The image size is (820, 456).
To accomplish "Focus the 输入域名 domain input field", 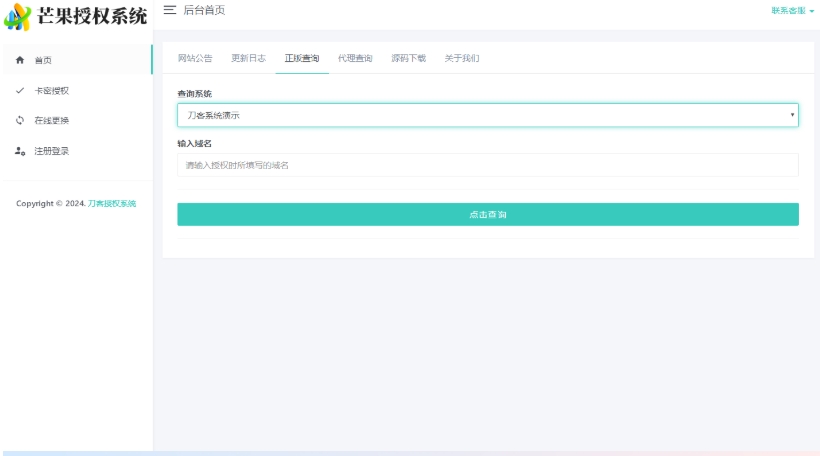I will click(x=487, y=165).
